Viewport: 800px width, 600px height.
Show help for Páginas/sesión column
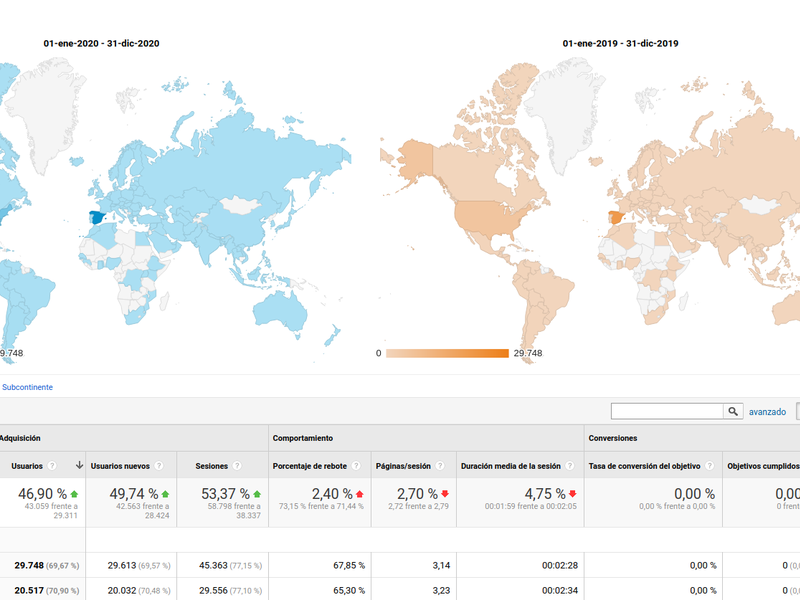click(x=440, y=466)
